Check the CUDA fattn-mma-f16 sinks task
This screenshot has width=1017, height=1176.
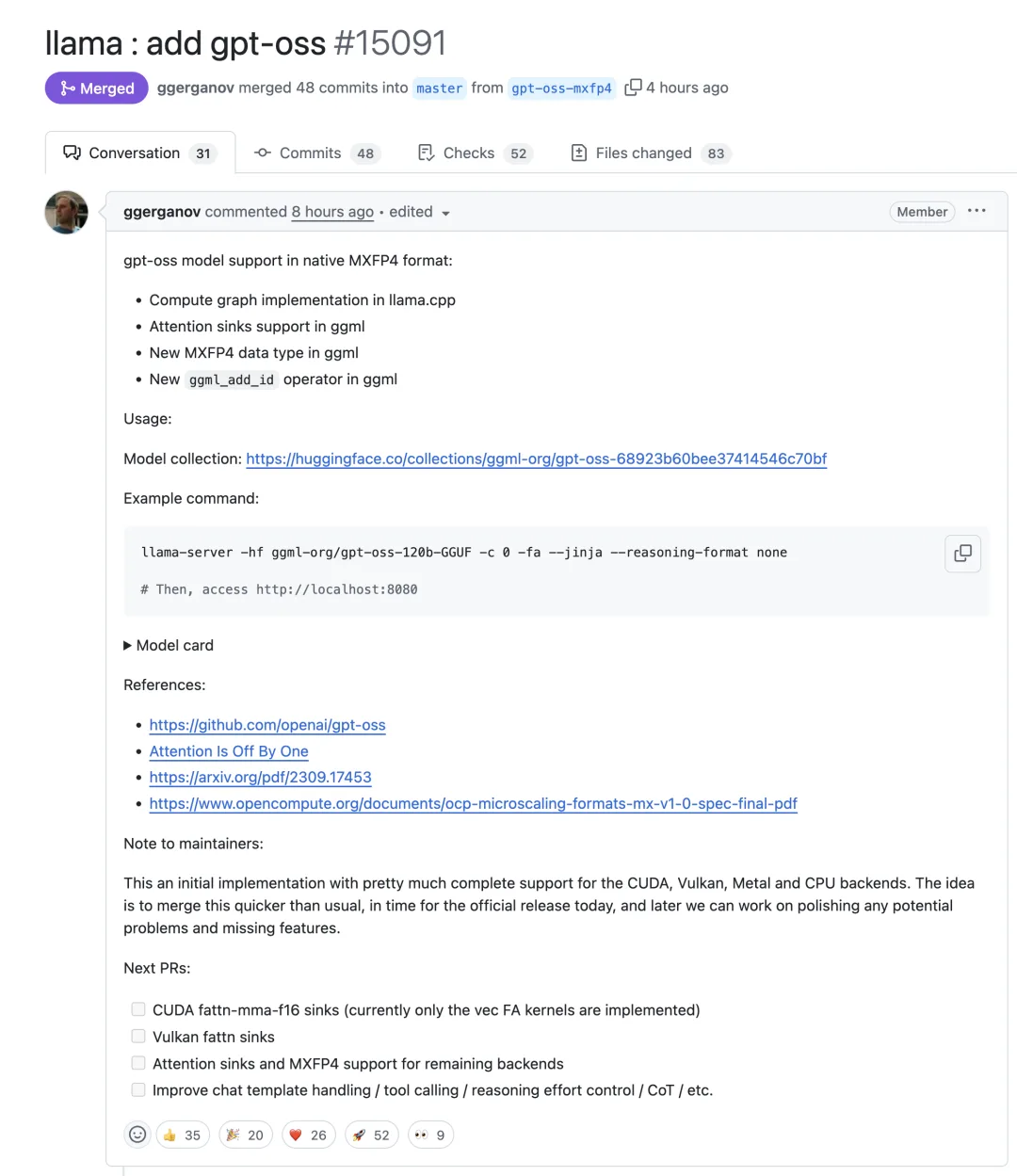[138, 1009]
